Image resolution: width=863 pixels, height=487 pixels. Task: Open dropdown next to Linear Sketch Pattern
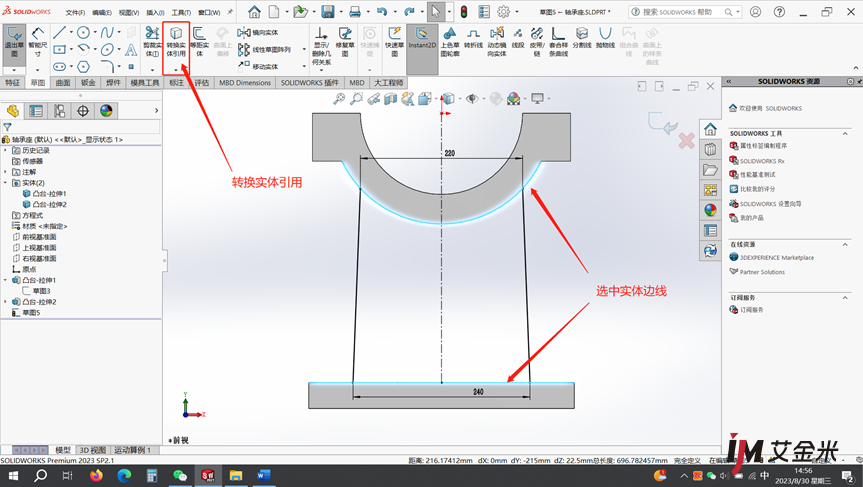[x=304, y=50]
